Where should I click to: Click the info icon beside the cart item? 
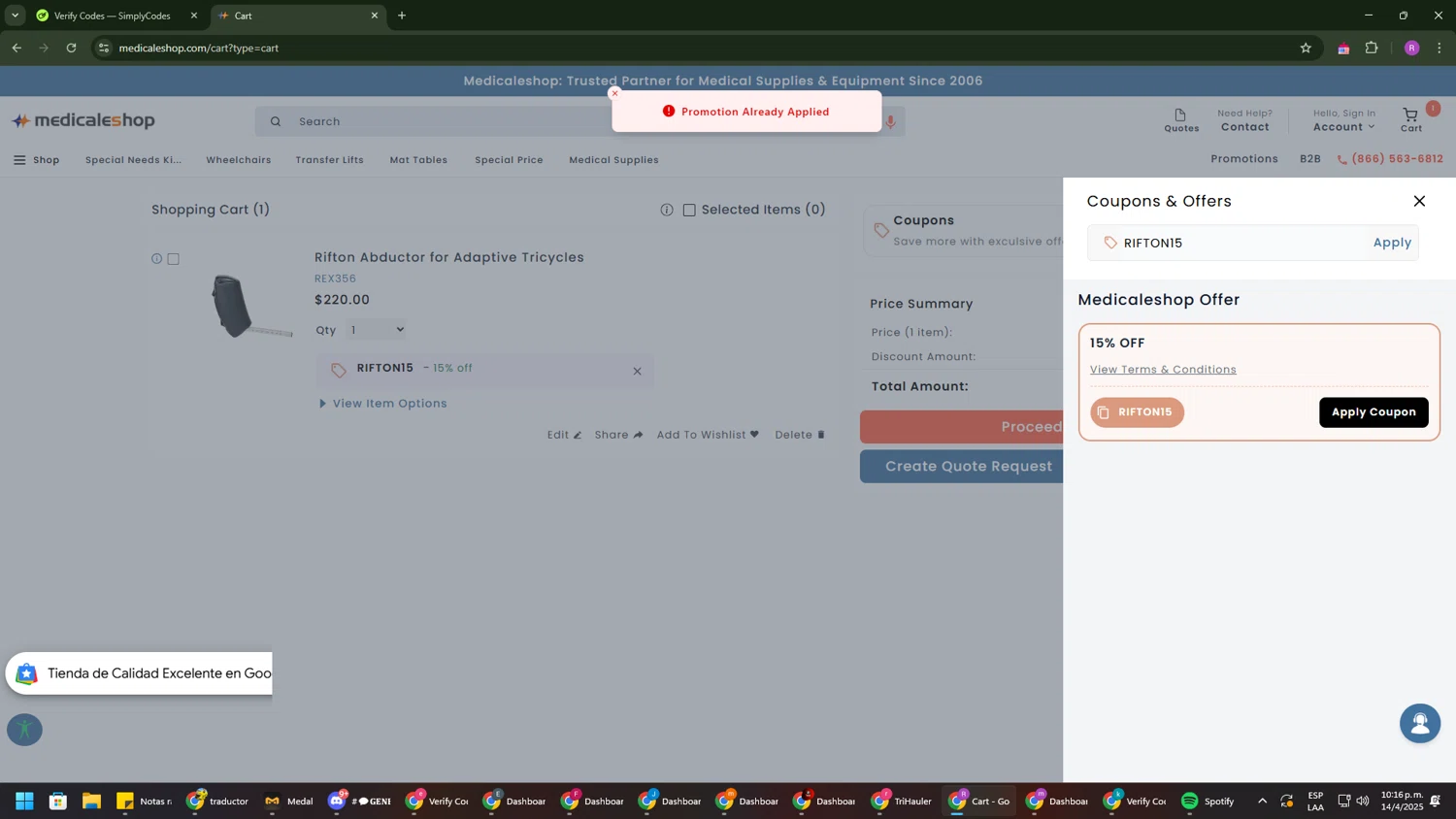point(156,259)
